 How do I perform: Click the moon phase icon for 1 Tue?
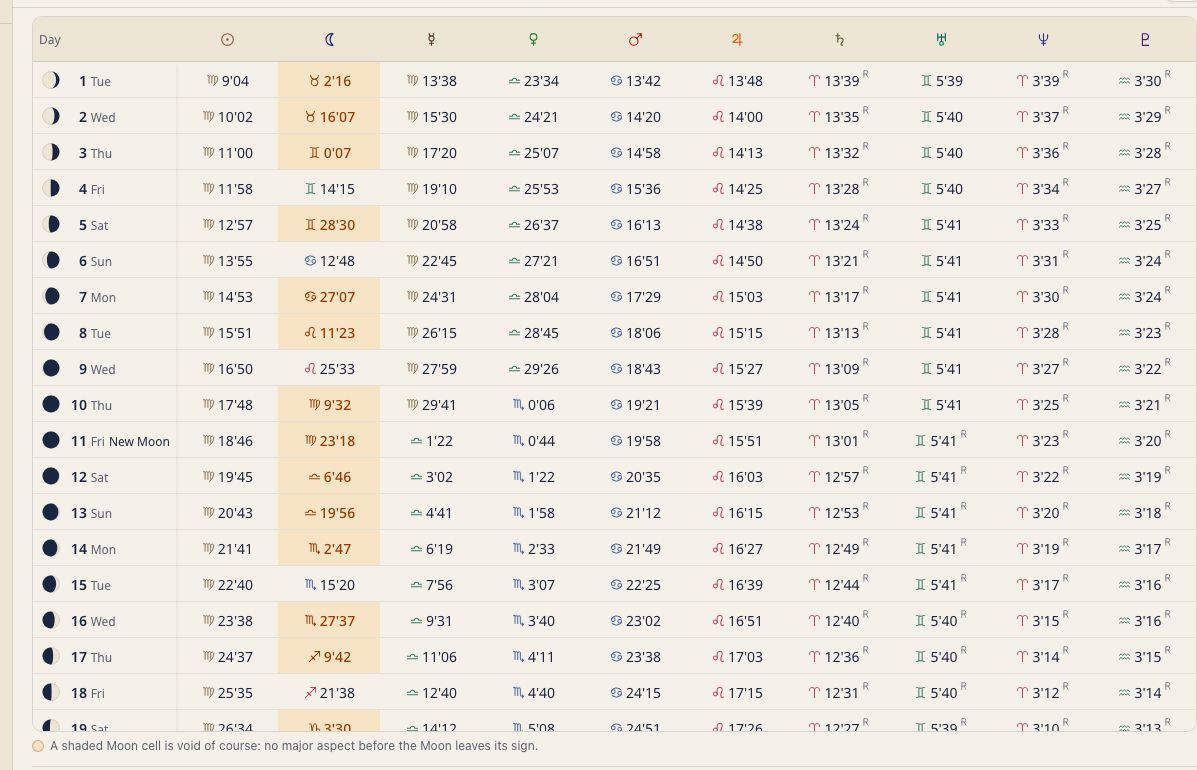(x=50, y=80)
